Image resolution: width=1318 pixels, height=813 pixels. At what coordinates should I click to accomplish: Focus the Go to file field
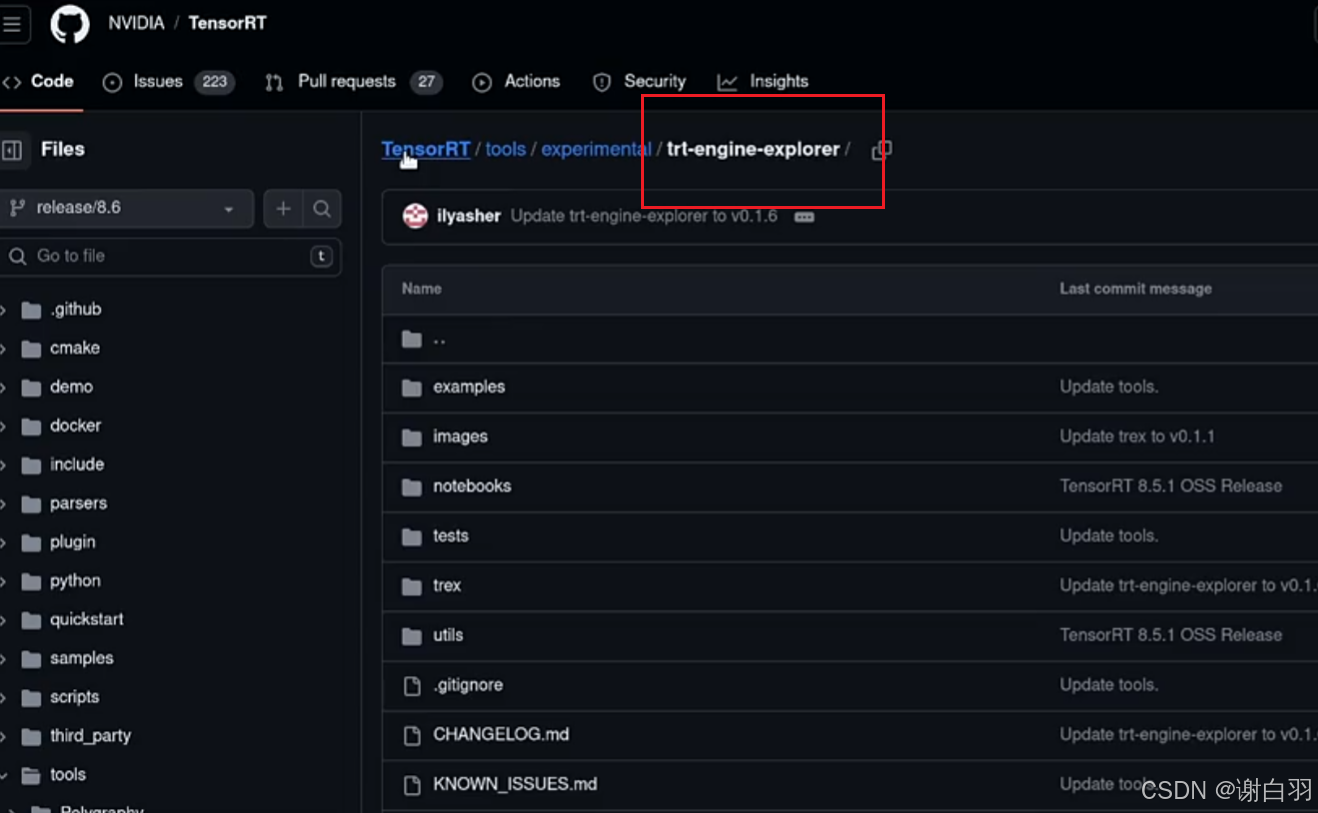coord(170,256)
